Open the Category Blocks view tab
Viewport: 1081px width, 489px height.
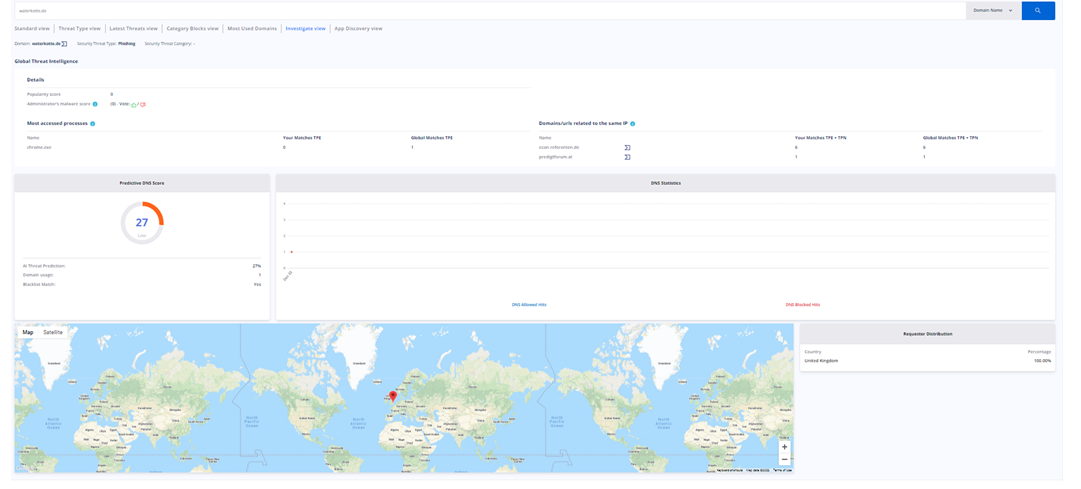pos(192,29)
